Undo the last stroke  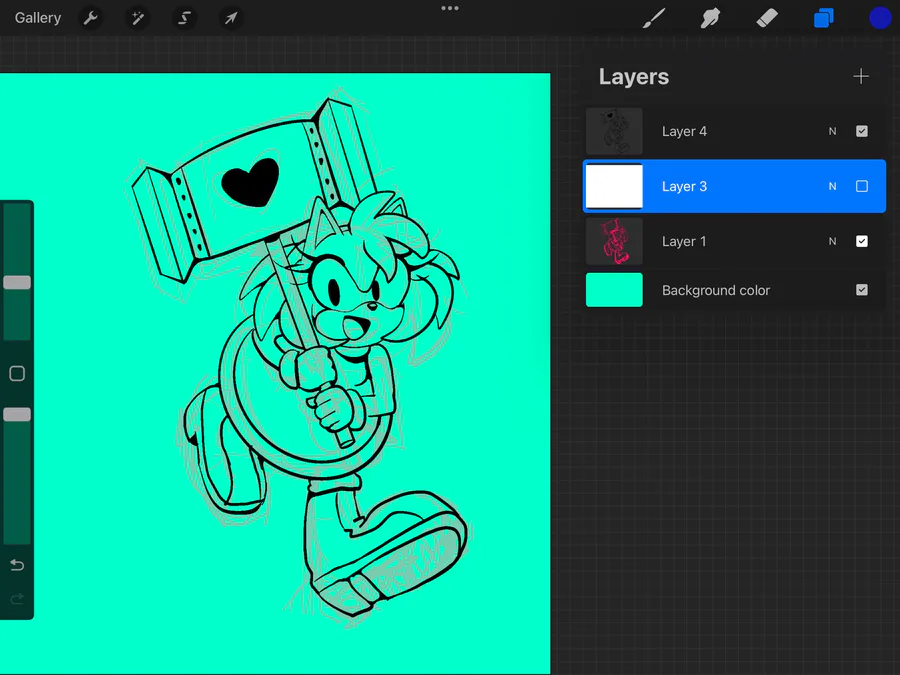pos(17,565)
